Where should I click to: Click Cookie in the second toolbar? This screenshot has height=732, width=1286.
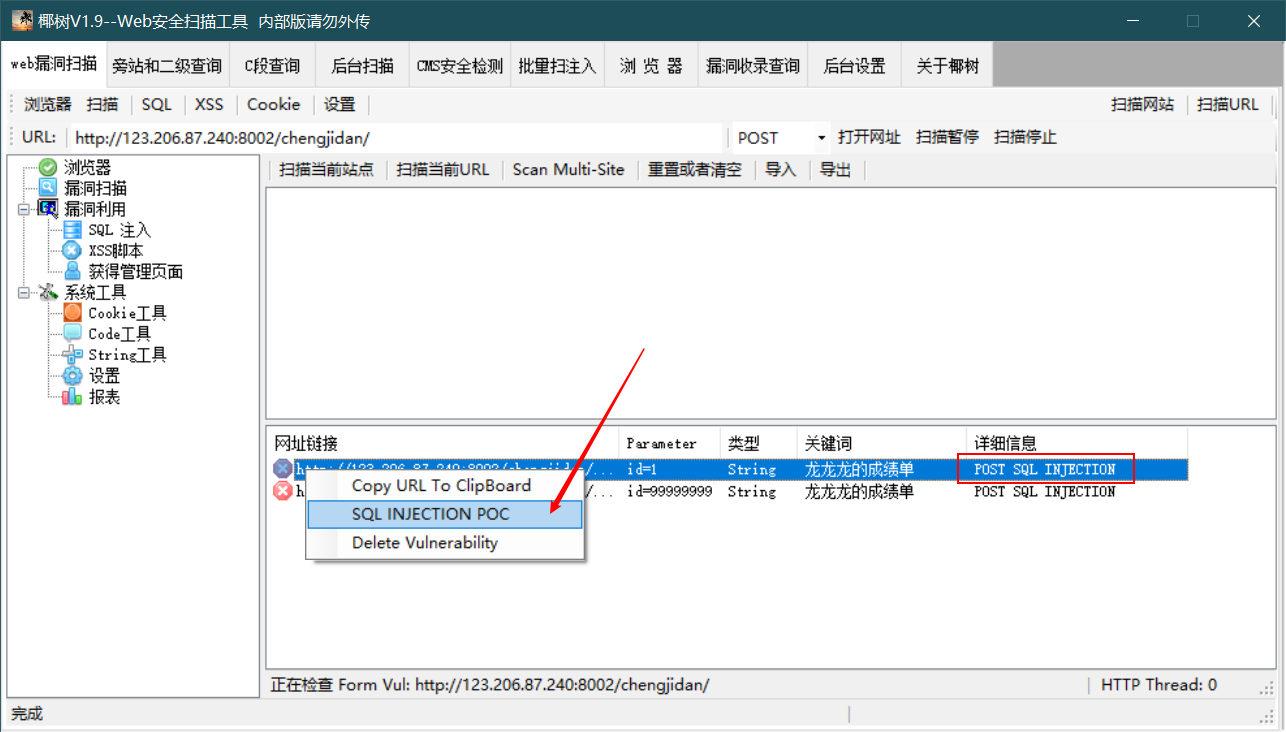coord(274,104)
